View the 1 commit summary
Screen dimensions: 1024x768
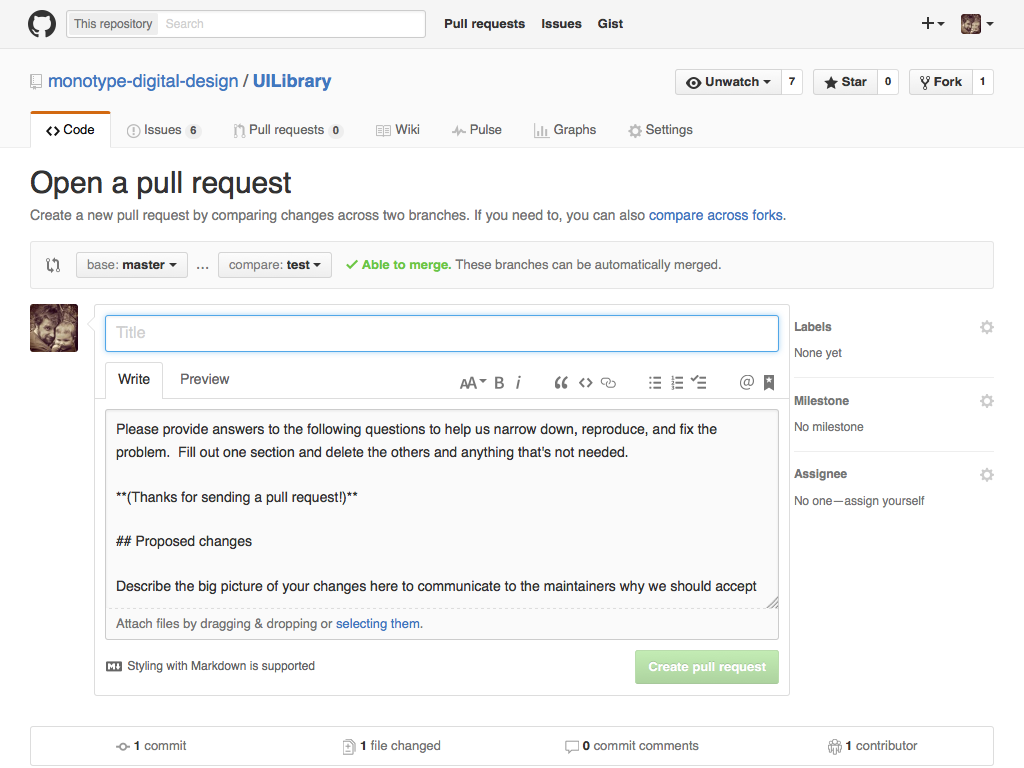(x=152, y=746)
